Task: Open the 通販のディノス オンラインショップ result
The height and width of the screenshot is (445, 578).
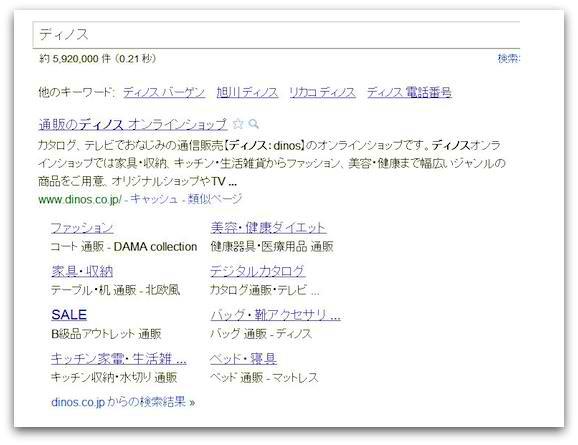Action: click(133, 124)
